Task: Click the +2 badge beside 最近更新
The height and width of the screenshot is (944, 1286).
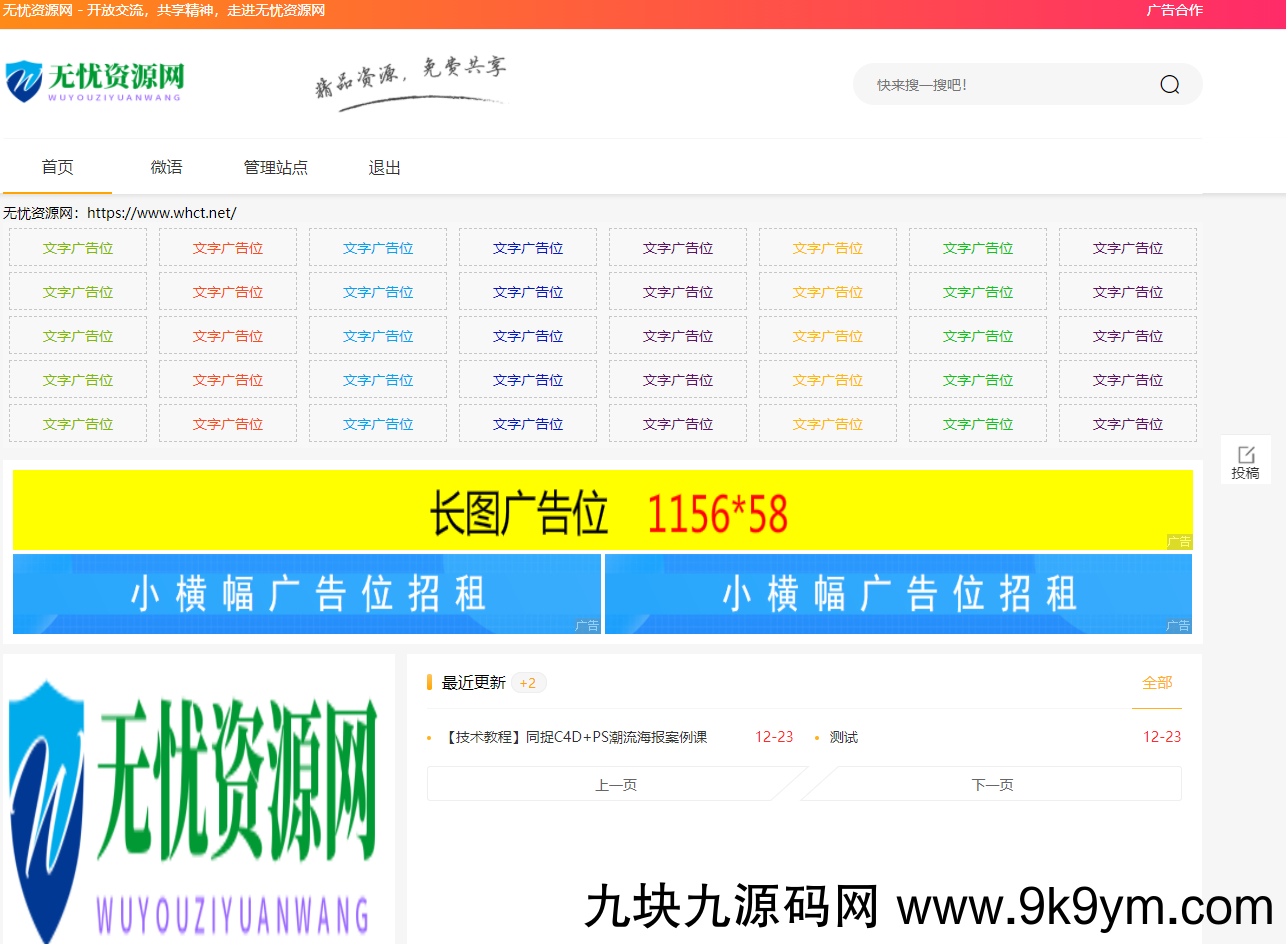Action: (527, 683)
